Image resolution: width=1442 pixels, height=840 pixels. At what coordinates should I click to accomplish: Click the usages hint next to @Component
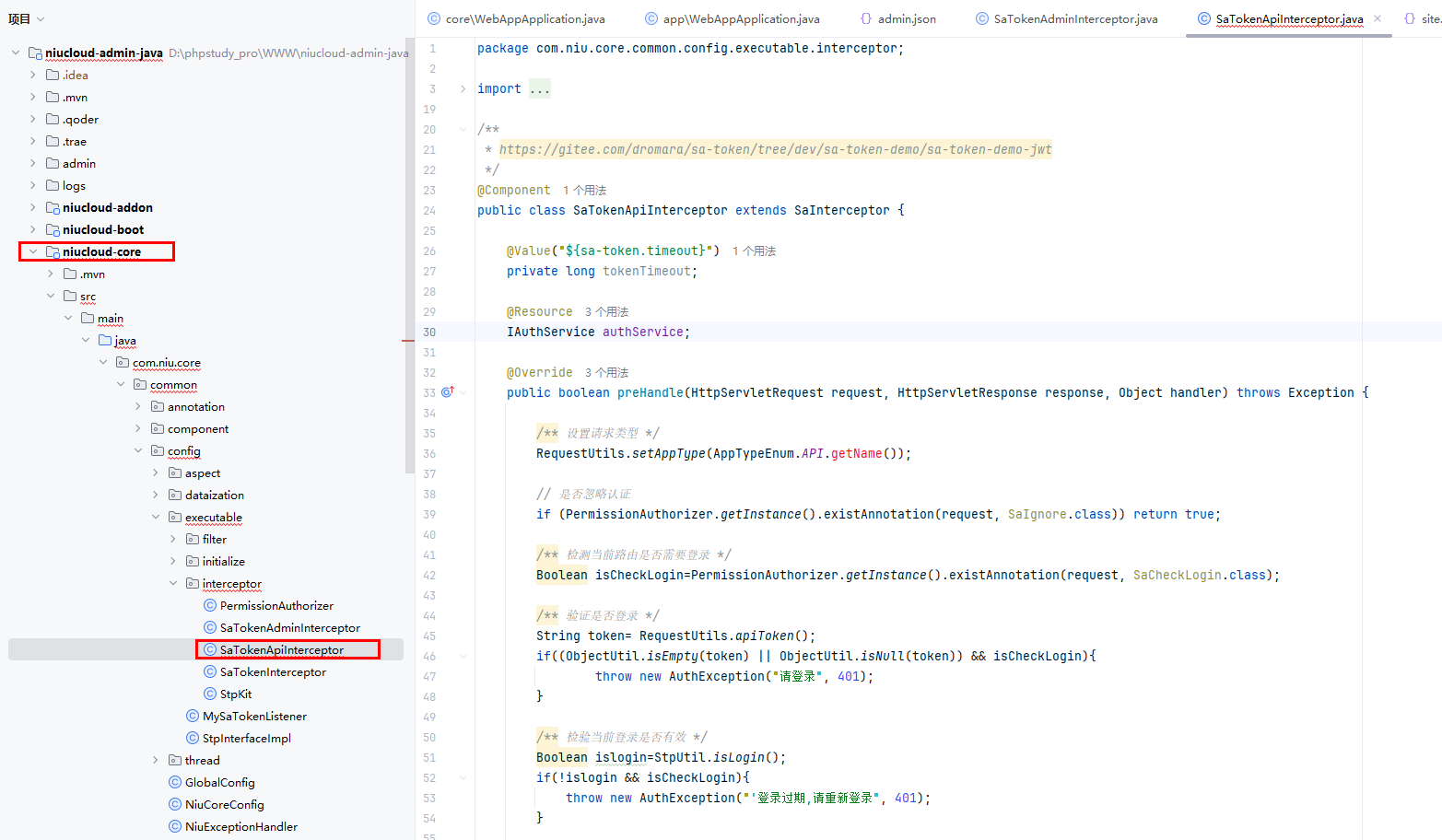point(584,191)
